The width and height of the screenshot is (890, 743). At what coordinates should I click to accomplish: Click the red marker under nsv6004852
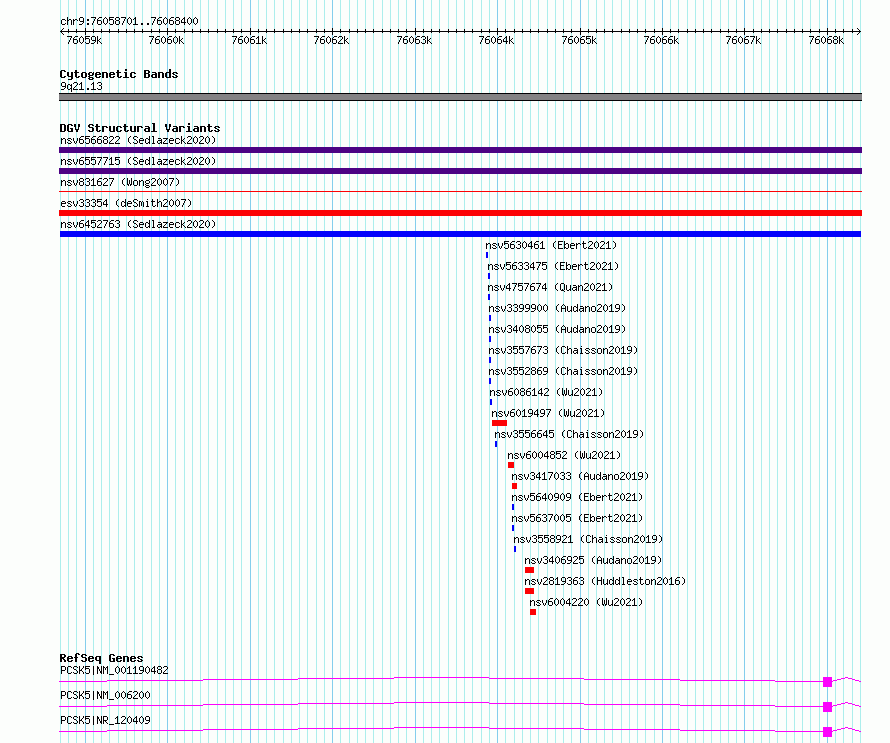pyautogui.click(x=511, y=465)
